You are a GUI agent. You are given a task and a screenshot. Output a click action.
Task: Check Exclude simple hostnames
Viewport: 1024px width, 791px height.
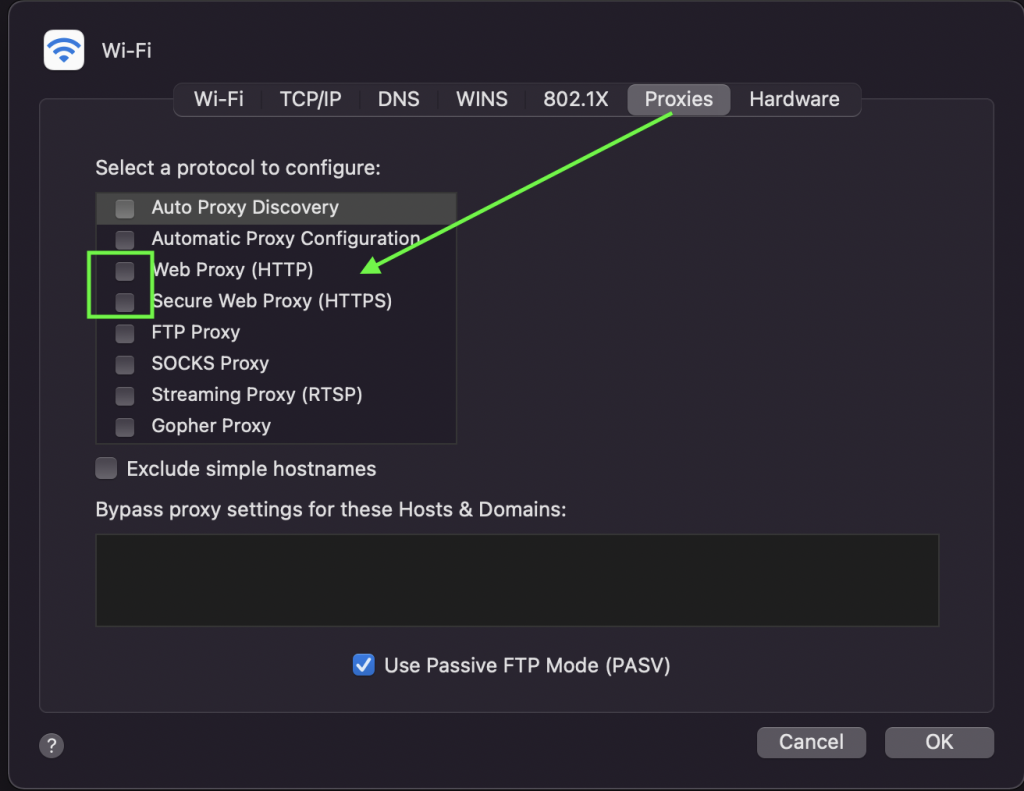coord(106,468)
